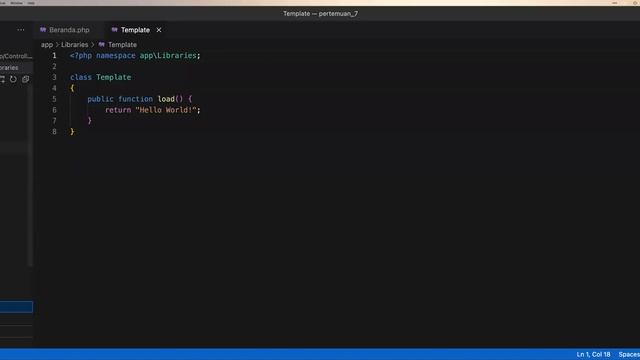Open the app breadcrumb segment
This screenshot has height=360, width=640.
point(47,44)
